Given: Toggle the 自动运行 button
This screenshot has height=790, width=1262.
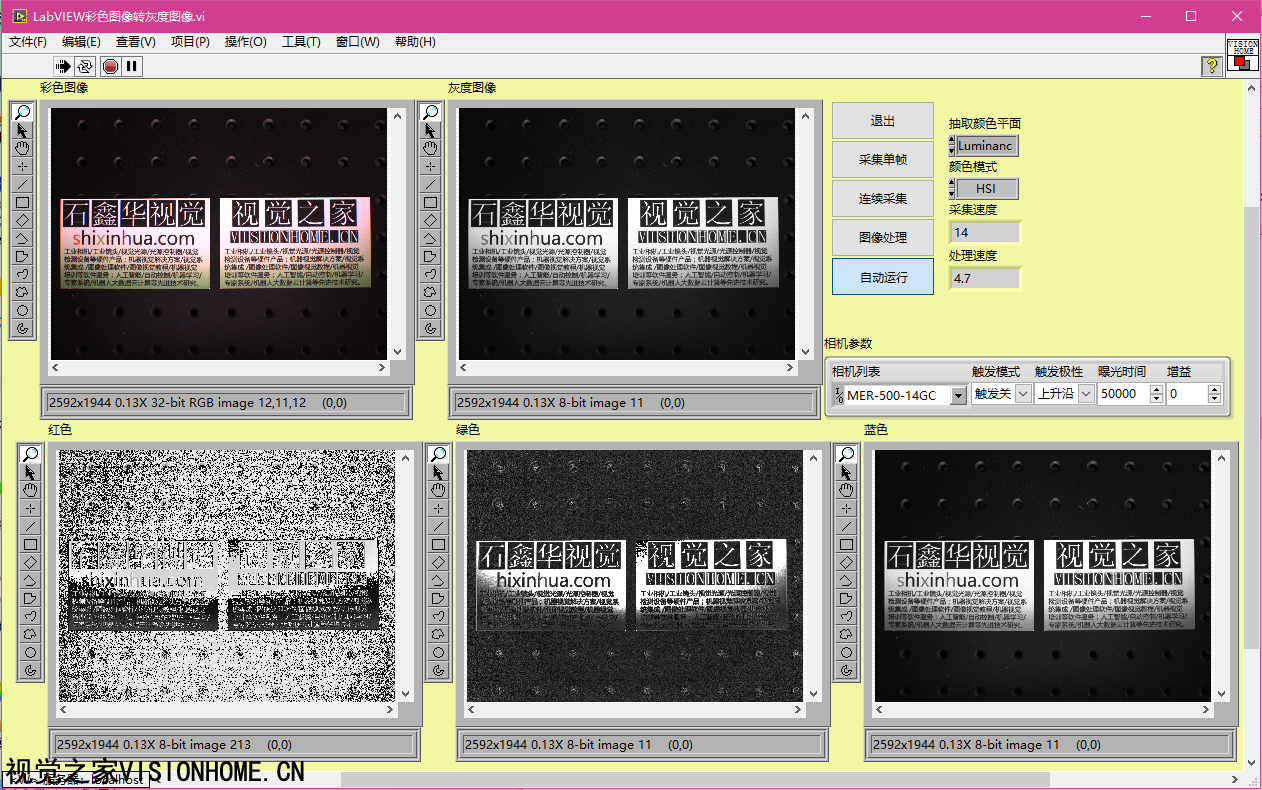Looking at the screenshot, I should coord(883,277).
